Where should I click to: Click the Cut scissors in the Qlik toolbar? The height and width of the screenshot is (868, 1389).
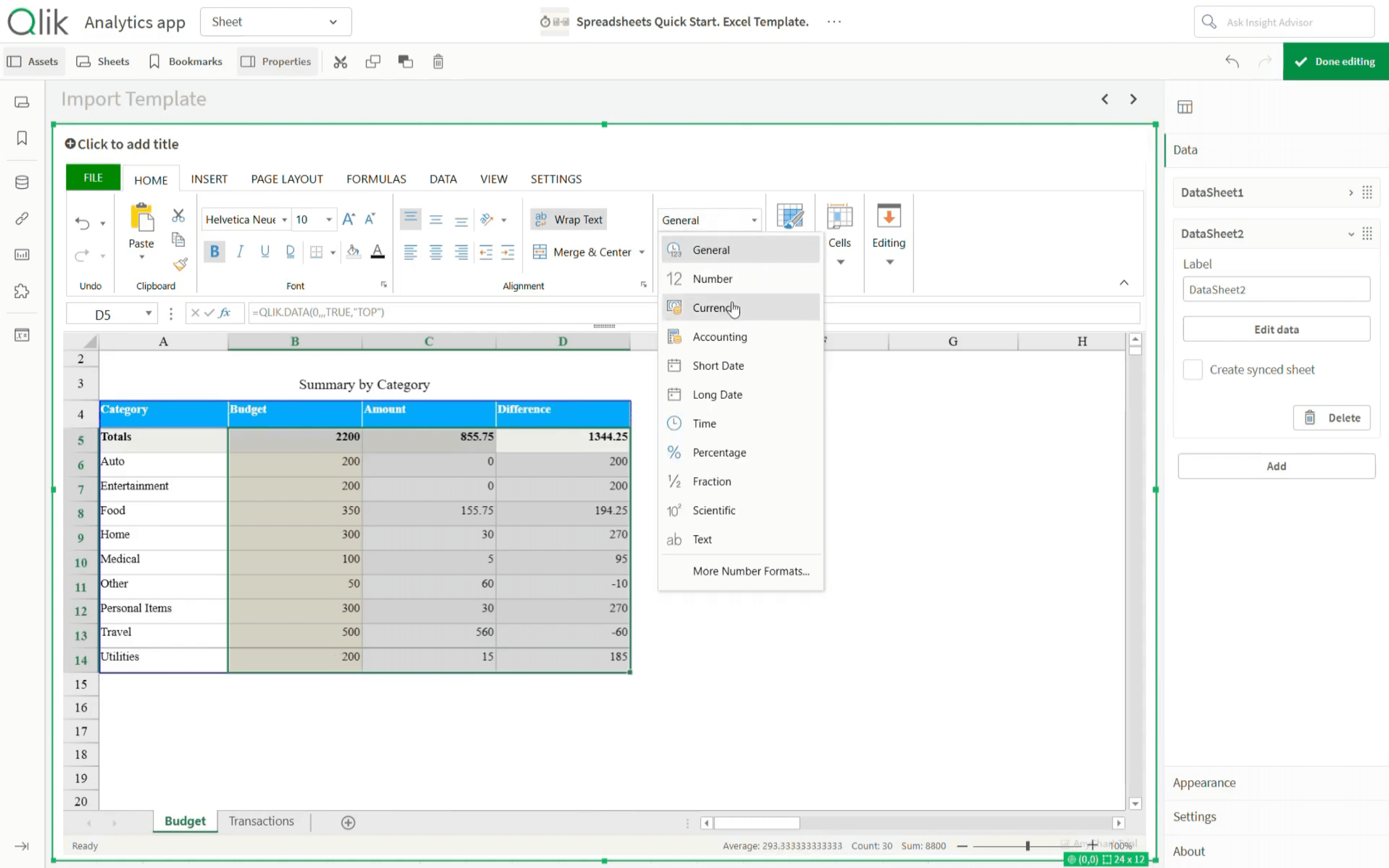click(340, 61)
